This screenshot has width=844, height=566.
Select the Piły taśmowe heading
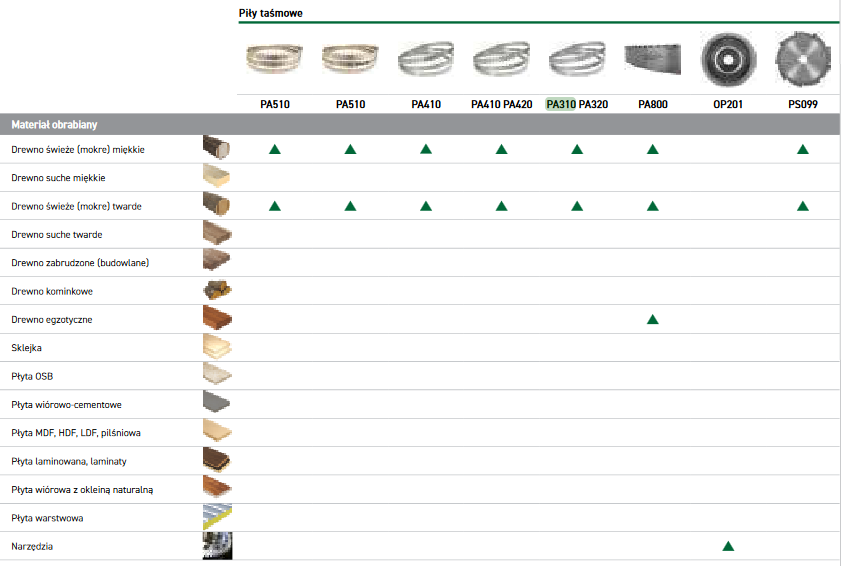click(270, 13)
